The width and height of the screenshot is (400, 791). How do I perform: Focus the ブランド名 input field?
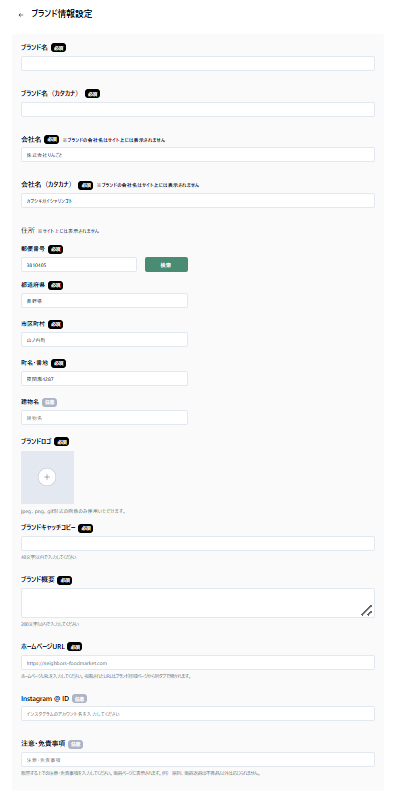[x=198, y=64]
